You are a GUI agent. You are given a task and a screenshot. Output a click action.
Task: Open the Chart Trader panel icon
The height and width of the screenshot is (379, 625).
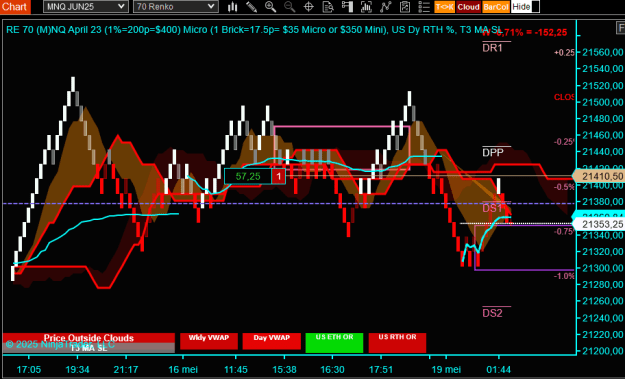[x=347, y=7]
